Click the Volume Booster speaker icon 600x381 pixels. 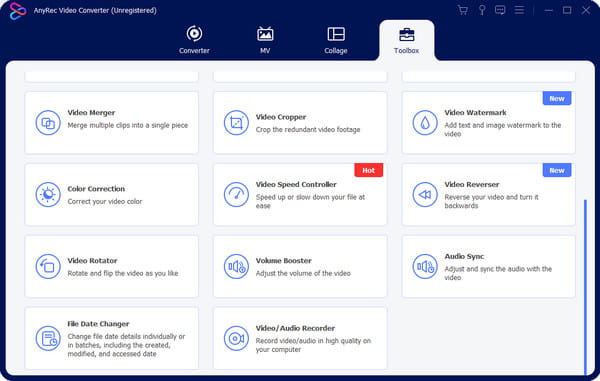coord(236,267)
